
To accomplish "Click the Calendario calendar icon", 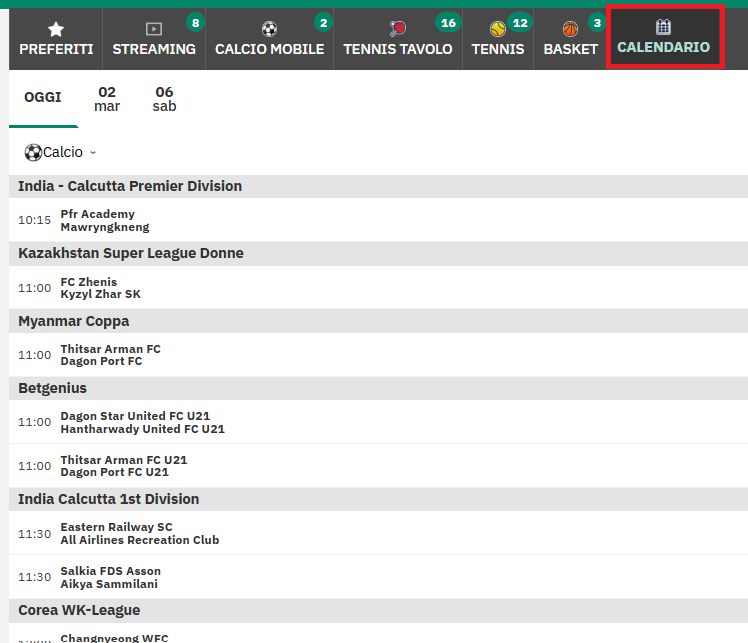I will pos(663,27).
